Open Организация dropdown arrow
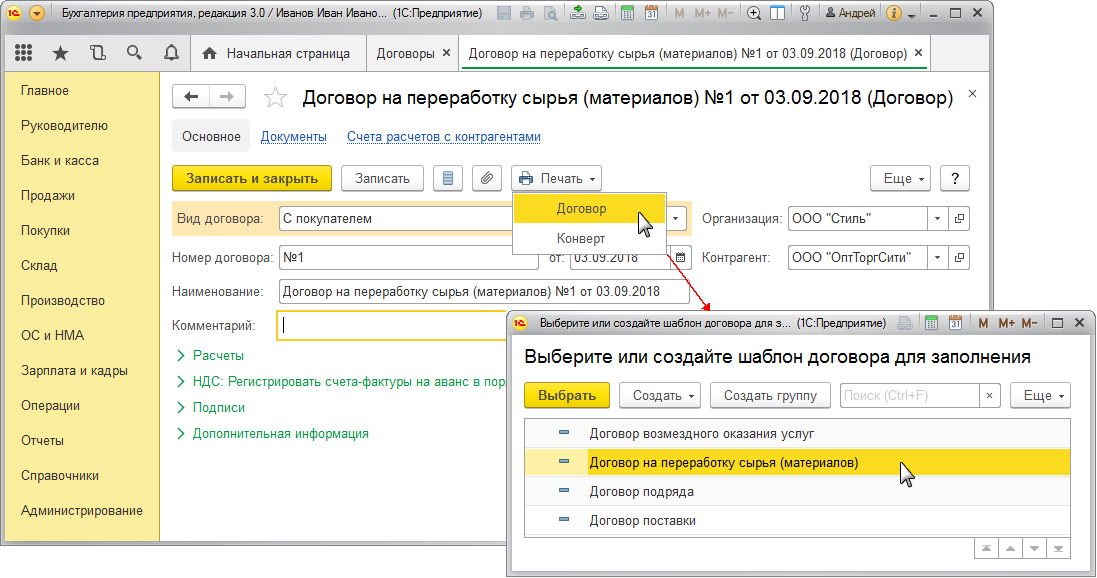This screenshot has width=1097, height=578. (937, 218)
